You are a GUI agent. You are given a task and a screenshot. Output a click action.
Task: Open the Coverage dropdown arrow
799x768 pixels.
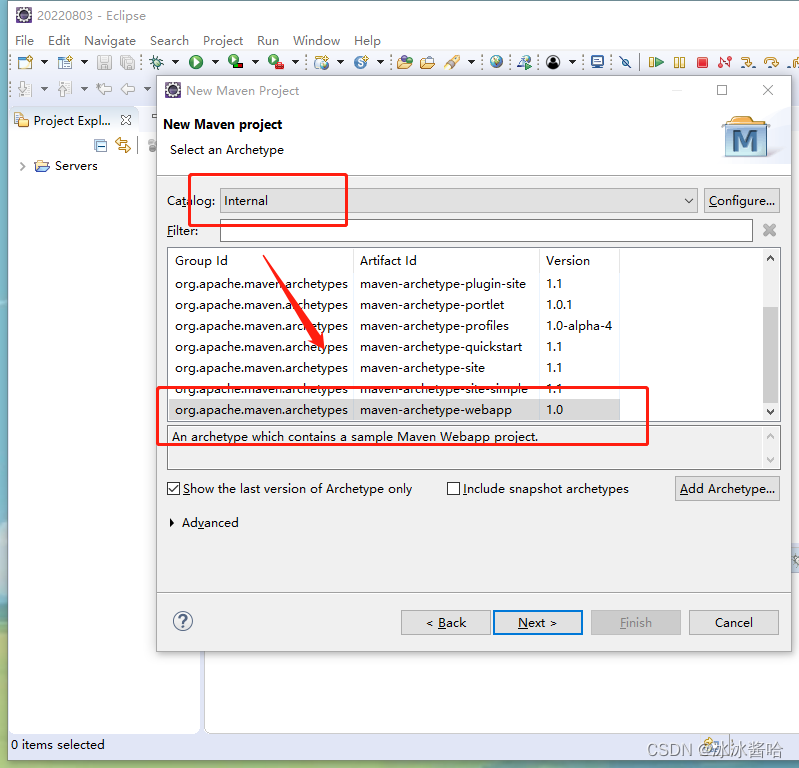tap(255, 62)
